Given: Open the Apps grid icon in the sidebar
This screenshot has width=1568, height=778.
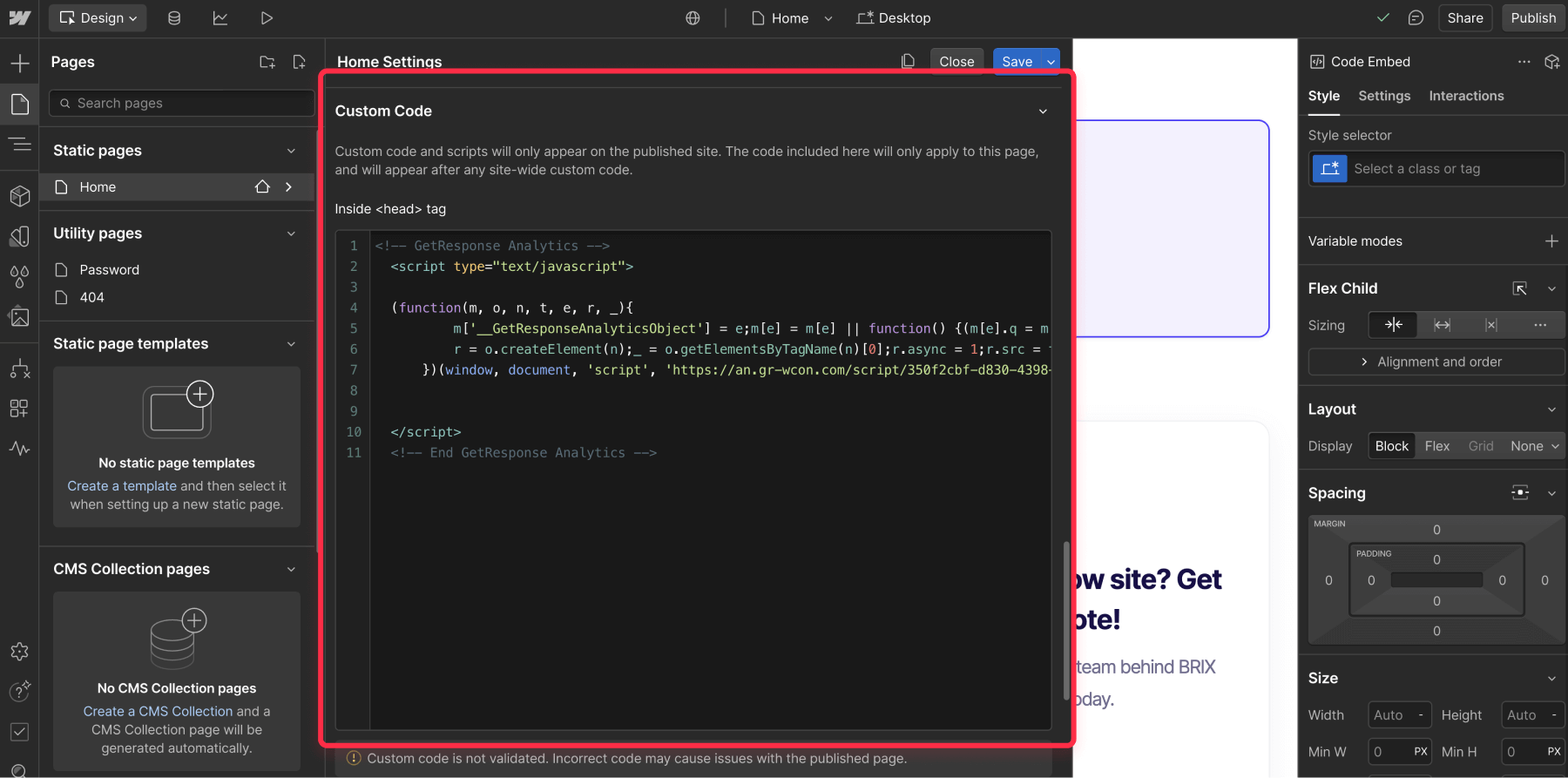Looking at the screenshot, I should 19,409.
